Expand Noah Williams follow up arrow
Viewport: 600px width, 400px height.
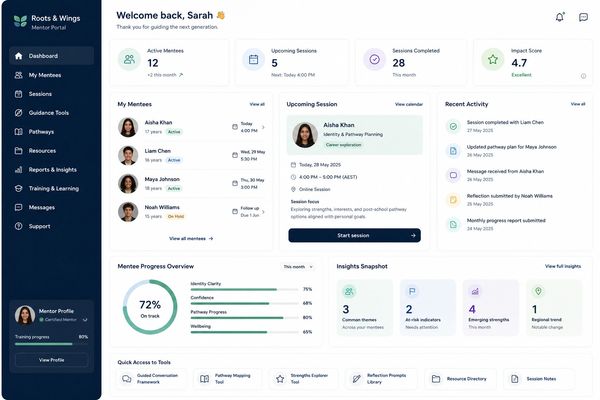(x=263, y=212)
